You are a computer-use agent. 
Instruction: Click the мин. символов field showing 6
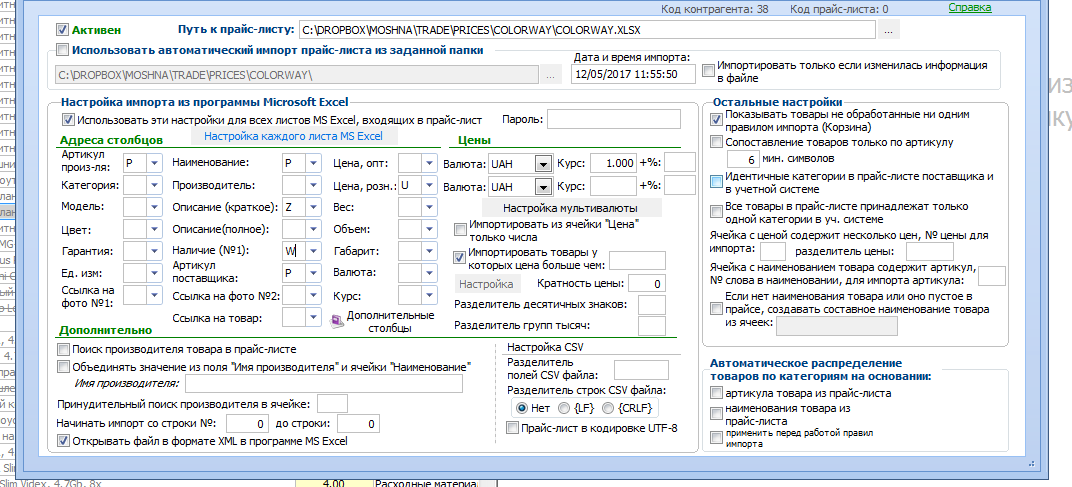point(743,161)
